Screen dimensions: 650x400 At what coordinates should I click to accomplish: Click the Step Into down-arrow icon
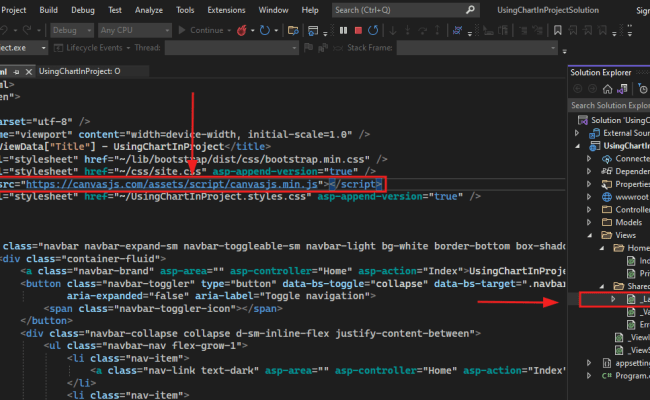point(407,30)
